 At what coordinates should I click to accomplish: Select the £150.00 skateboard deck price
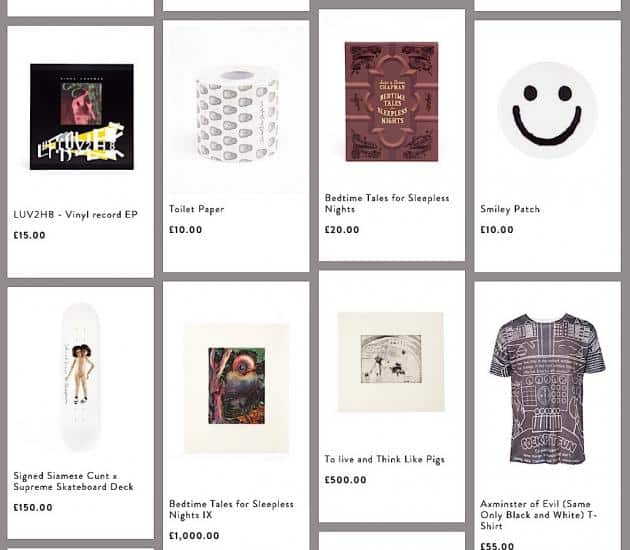click(x=33, y=507)
